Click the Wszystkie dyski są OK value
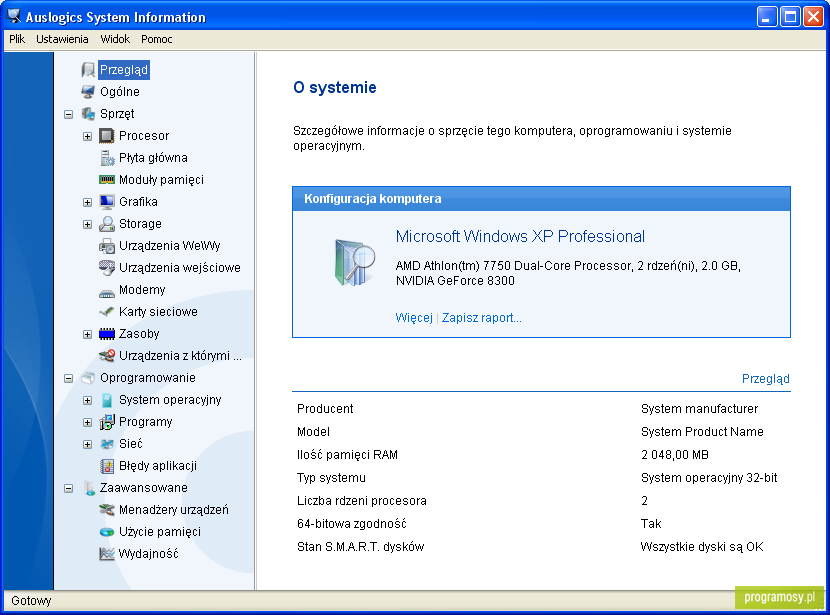Image resolution: width=830 pixels, height=615 pixels. pos(702,547)
